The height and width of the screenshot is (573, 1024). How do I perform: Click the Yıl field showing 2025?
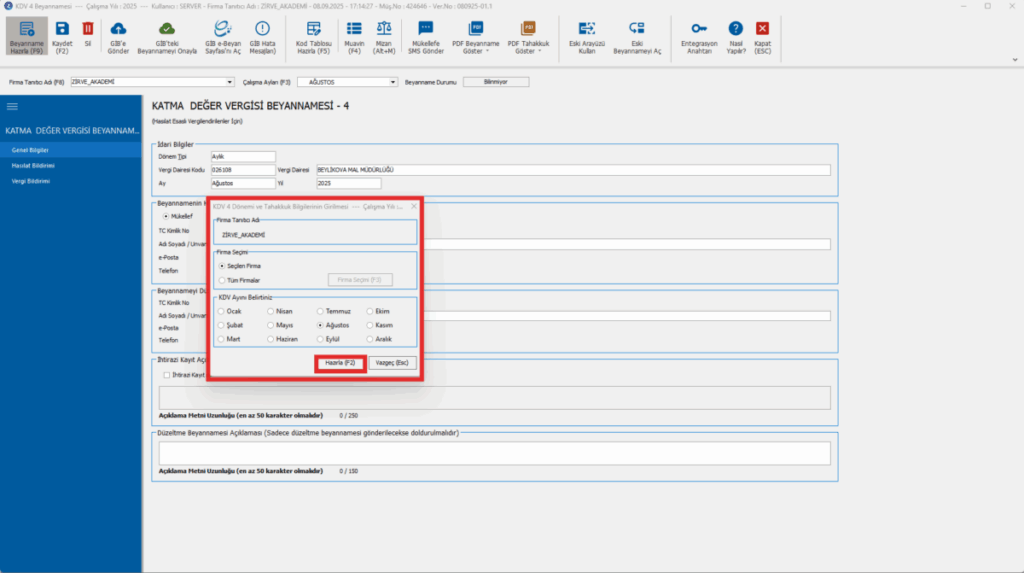click(x=349, y=184)
